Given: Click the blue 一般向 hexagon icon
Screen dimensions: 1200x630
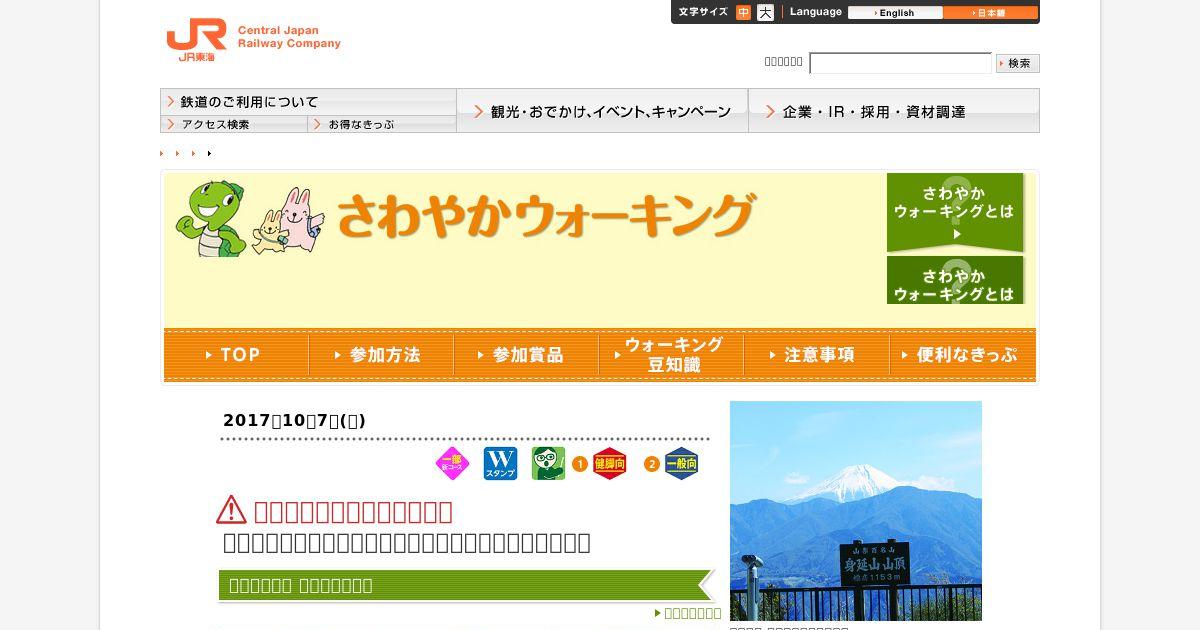Looking at the screenshot, I should pos(682,464).
